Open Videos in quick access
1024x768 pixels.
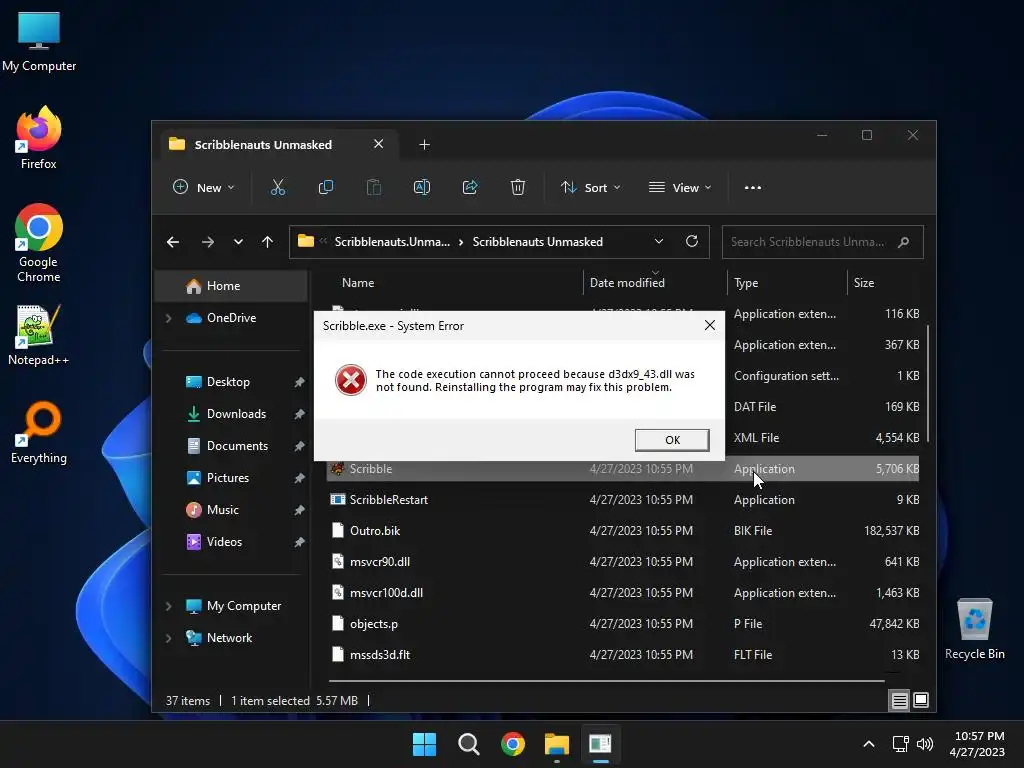click(214, 542)
